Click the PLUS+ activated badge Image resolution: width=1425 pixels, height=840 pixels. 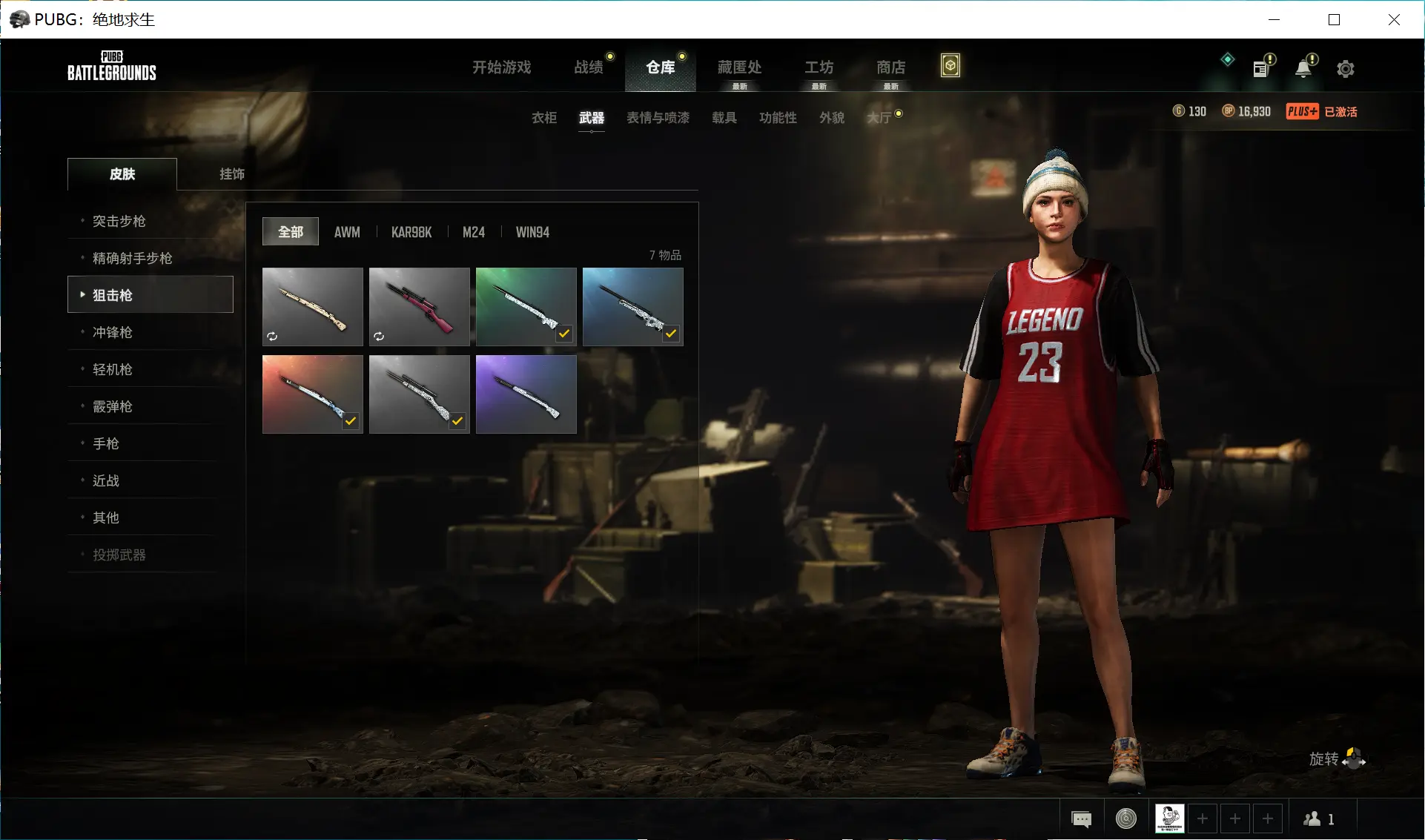1322,111
